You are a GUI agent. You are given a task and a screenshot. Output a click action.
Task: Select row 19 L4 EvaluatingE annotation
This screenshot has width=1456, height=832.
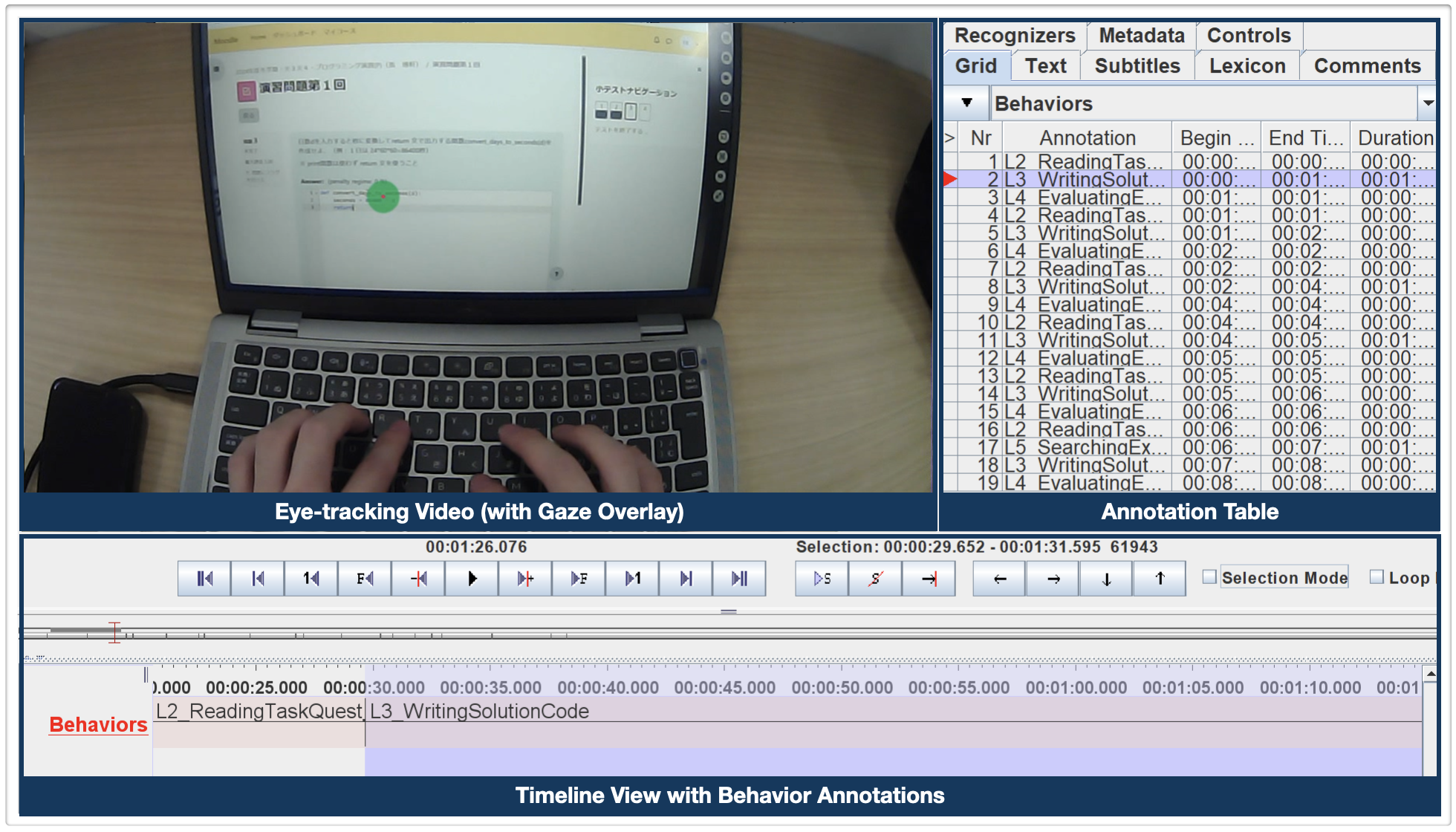(x=1190, y=483)
